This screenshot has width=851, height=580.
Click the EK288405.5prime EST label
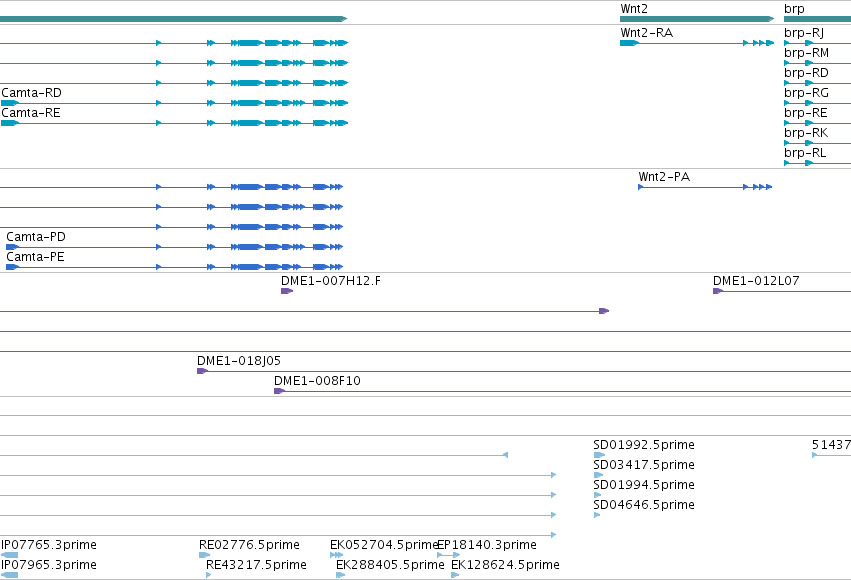coord(390,565)
